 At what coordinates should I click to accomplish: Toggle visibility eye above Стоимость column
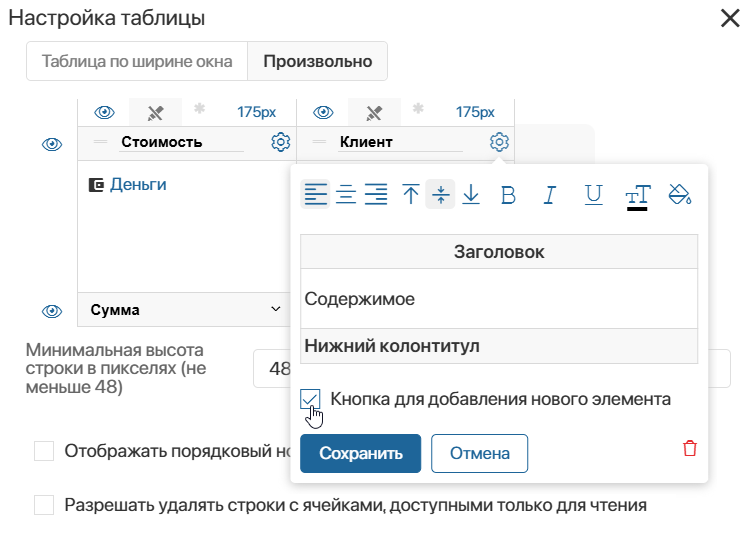pos(104,112)
